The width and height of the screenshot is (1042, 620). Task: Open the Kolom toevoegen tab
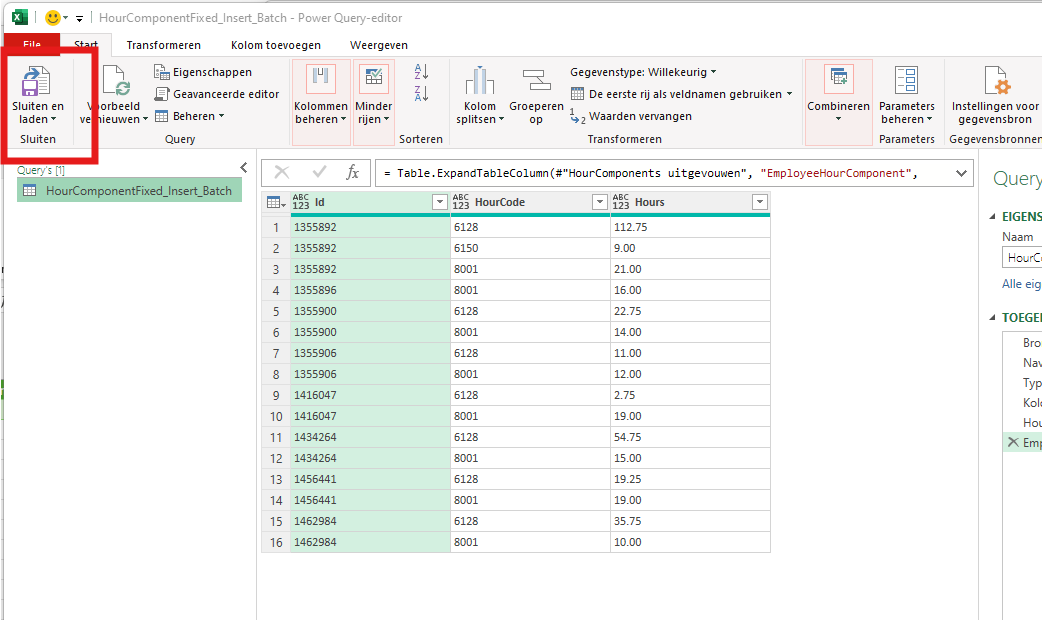(275, 45)
